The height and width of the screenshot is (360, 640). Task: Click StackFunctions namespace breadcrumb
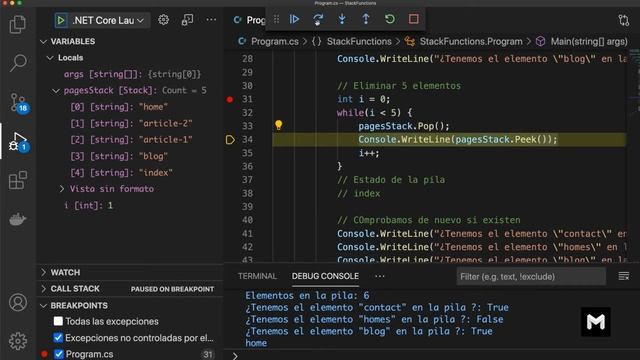[x=359, y=41]
